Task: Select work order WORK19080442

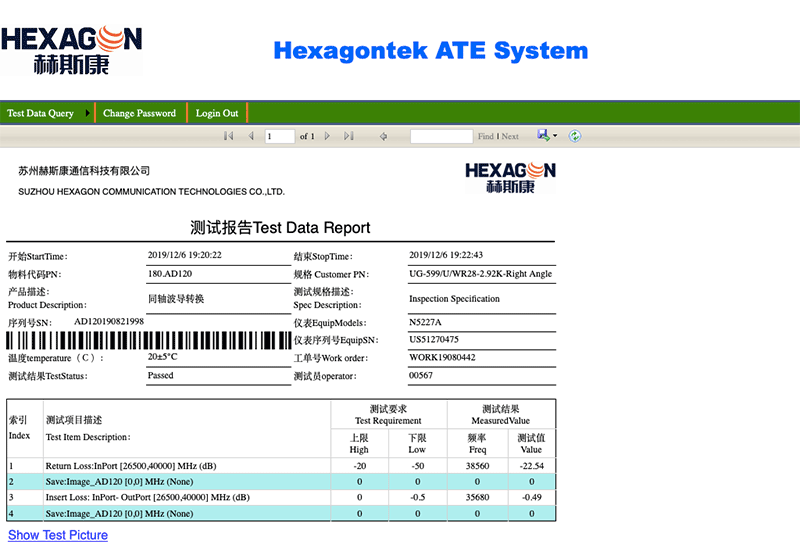Action: (x=442, y=357)
